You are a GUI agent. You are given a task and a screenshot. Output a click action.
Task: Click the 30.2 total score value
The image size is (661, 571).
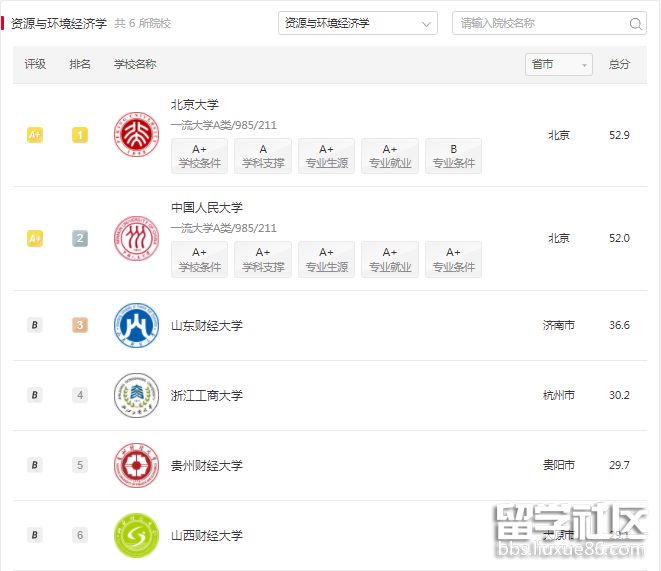click(x=619, y=395)
